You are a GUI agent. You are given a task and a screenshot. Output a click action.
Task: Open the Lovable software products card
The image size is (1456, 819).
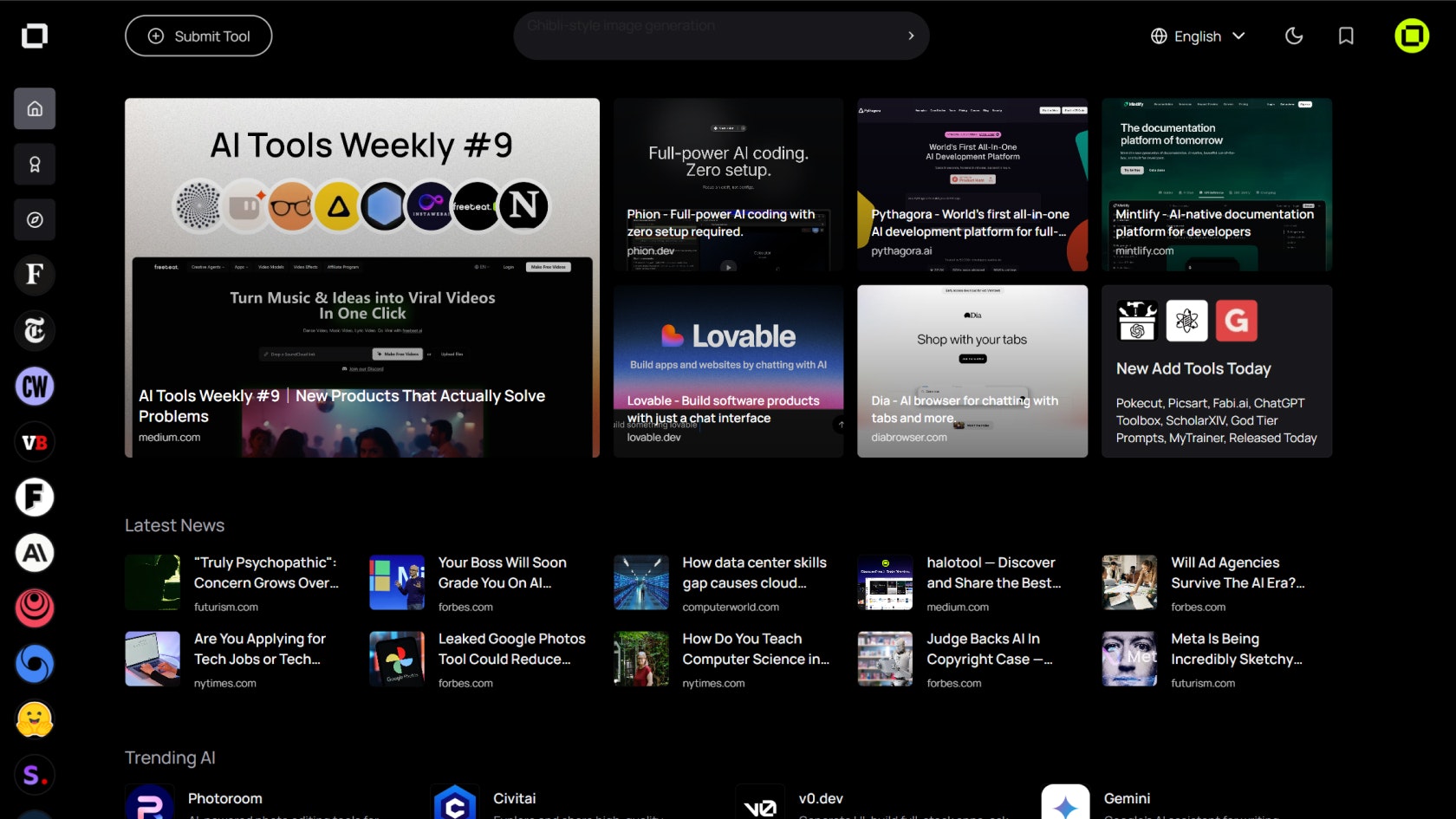[x=728, y=371]
